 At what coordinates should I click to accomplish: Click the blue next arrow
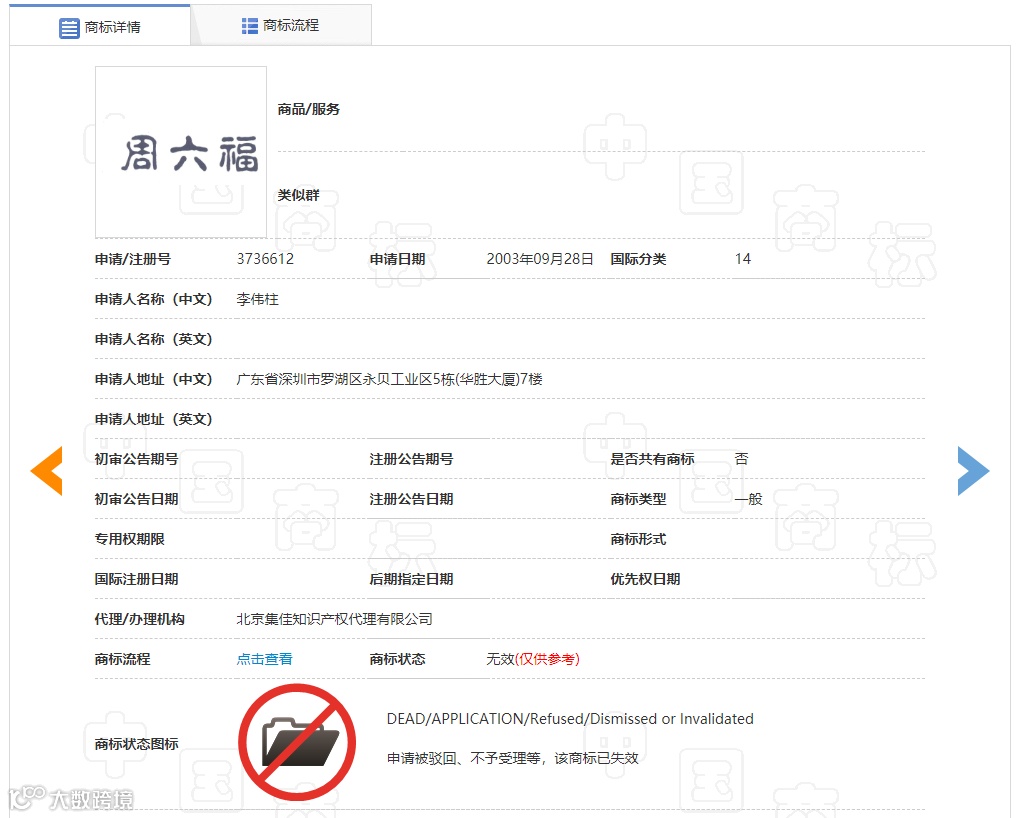[x=973, y=471]
